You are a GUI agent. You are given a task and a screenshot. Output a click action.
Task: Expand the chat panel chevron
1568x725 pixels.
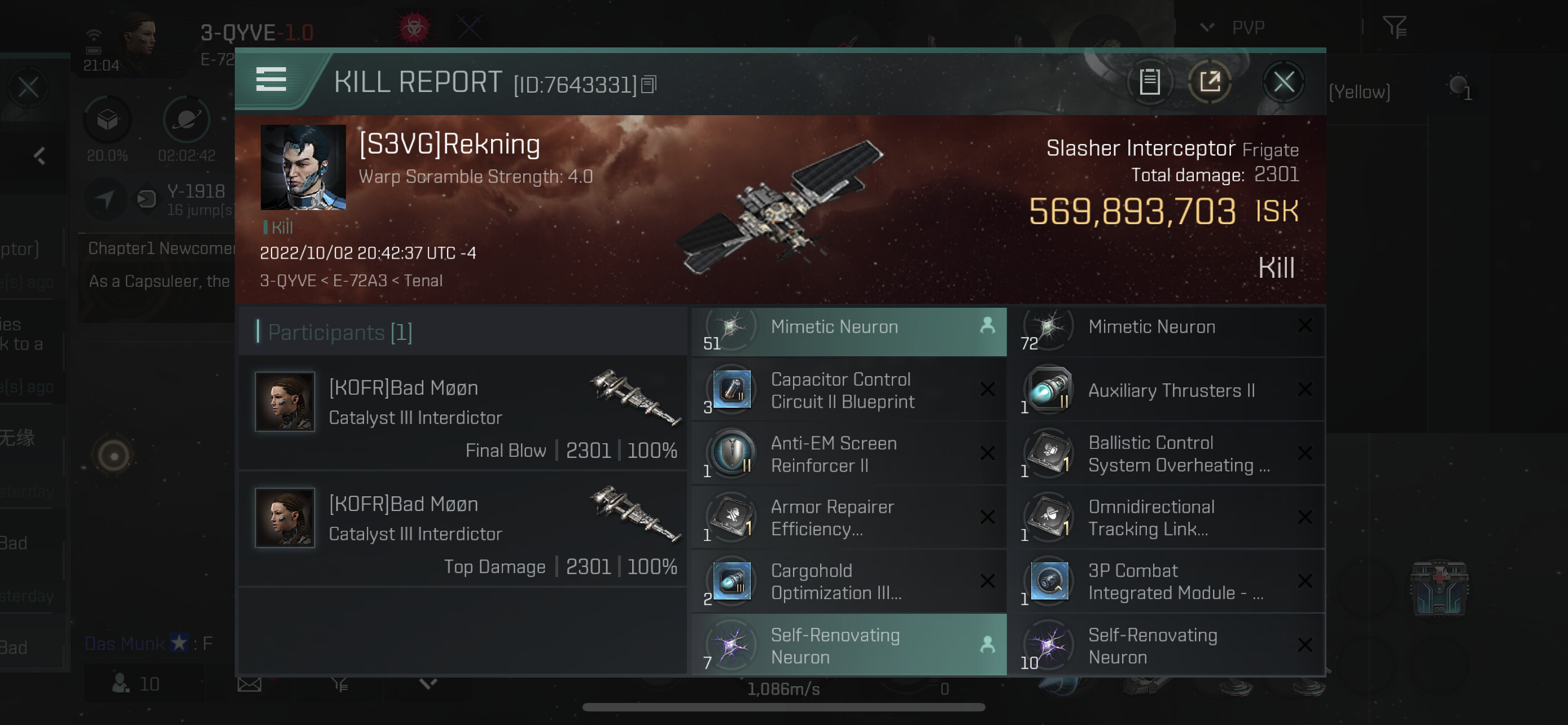point(428,684)
